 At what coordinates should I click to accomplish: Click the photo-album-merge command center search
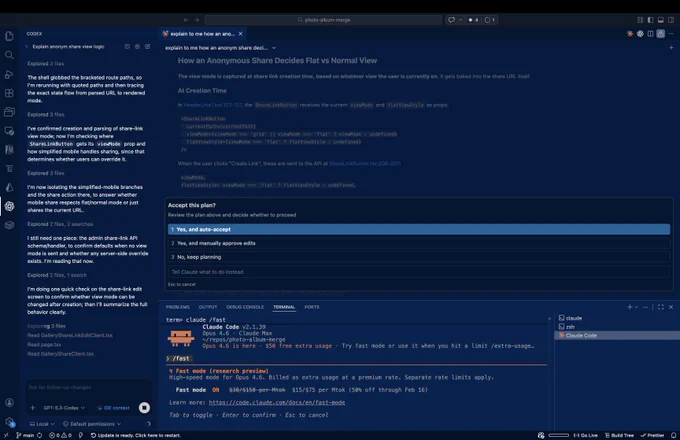(x=323, y=20)
